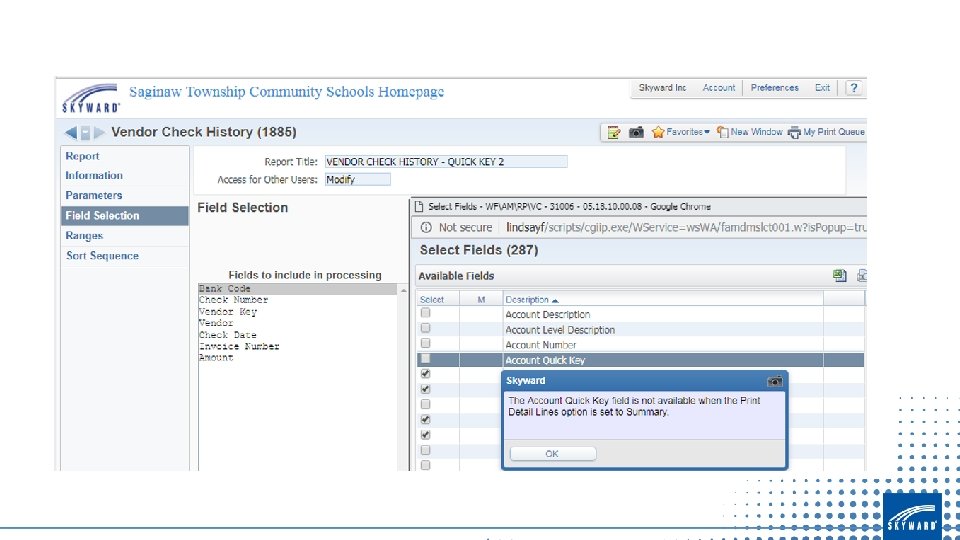Click the fields list scrollbar up arrow
Screen dimensions: 960x540
[x=403, y=290]
